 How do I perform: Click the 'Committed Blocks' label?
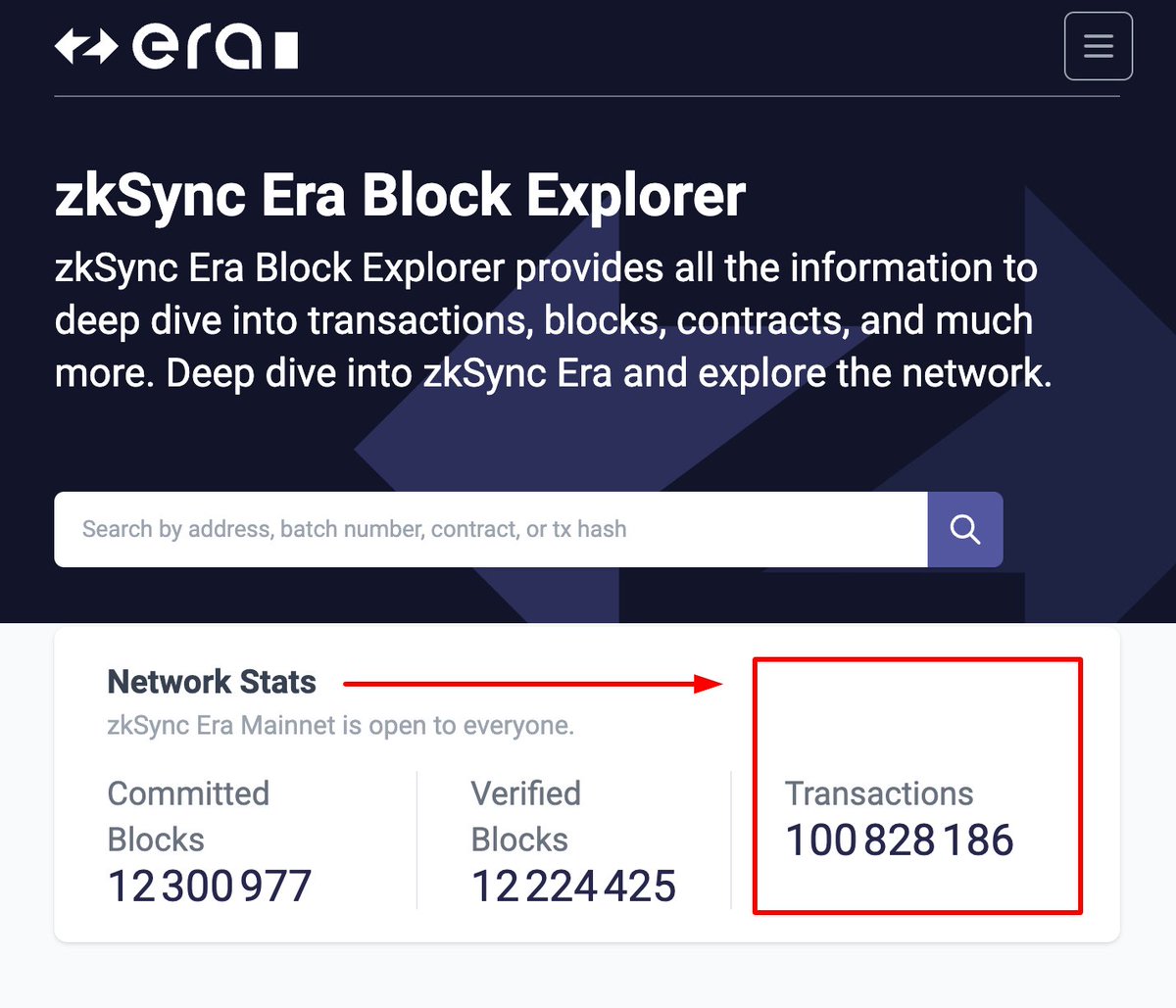[x=188, y=816]
